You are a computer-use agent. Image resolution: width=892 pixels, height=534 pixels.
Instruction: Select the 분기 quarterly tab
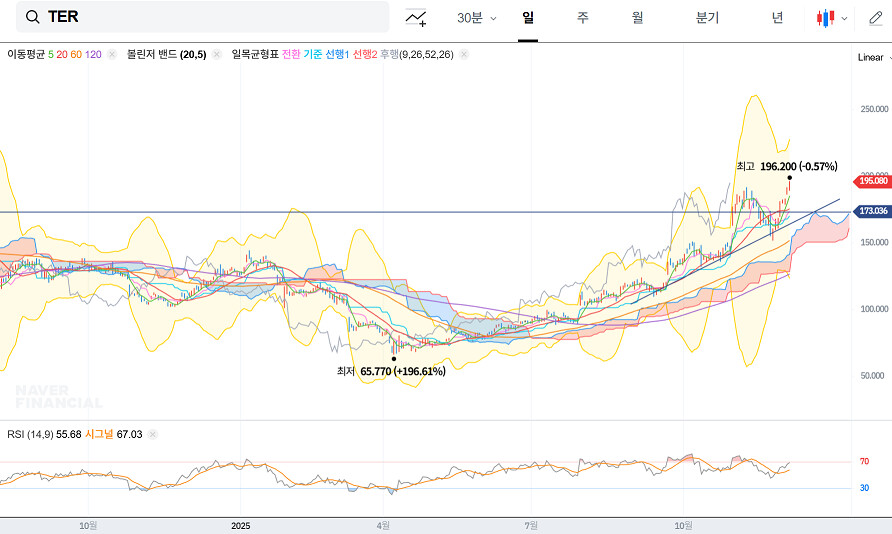point(707,18)
